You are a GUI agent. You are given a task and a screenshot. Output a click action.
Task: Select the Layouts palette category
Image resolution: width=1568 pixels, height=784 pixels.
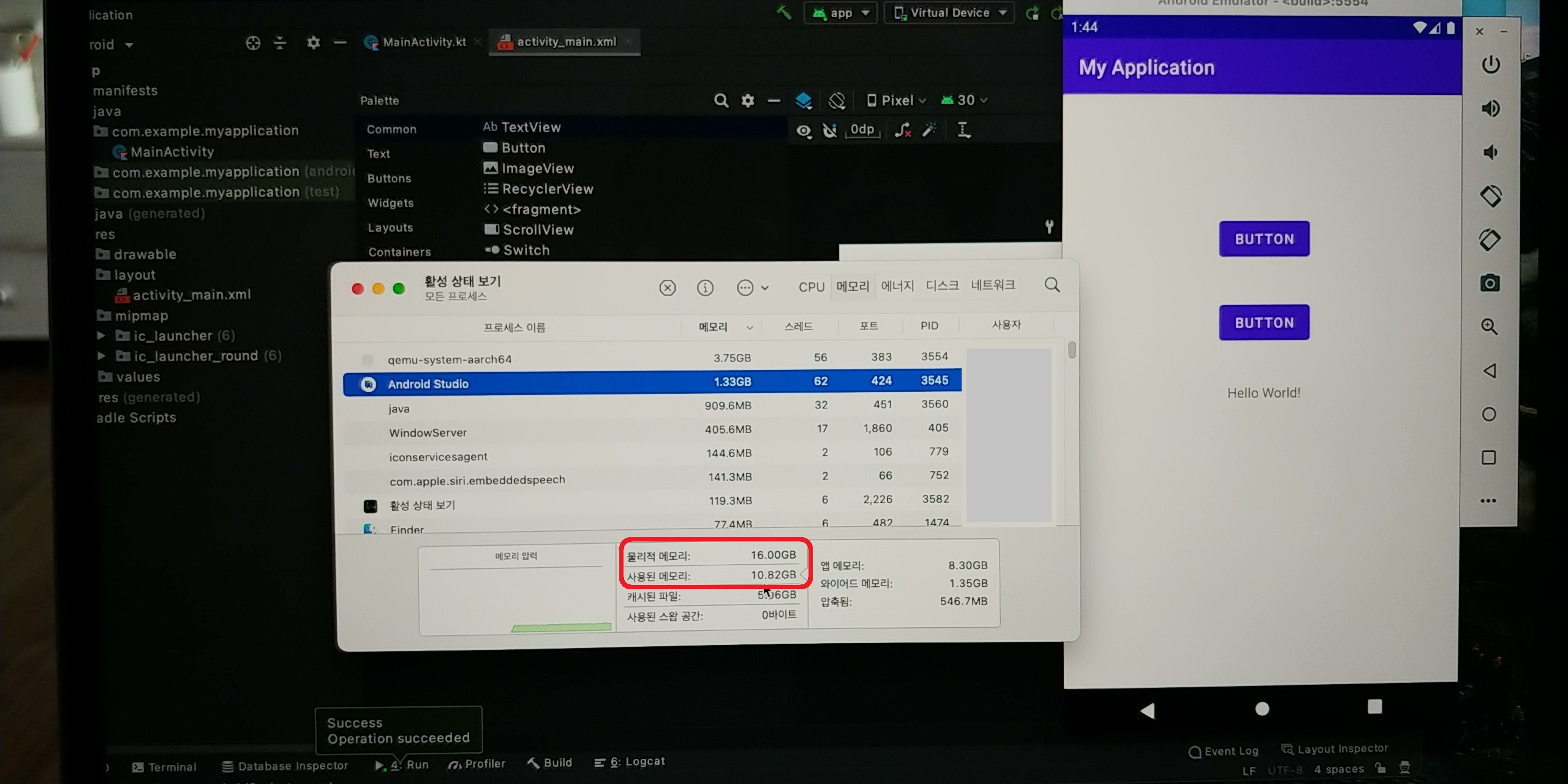coord(390,228)
